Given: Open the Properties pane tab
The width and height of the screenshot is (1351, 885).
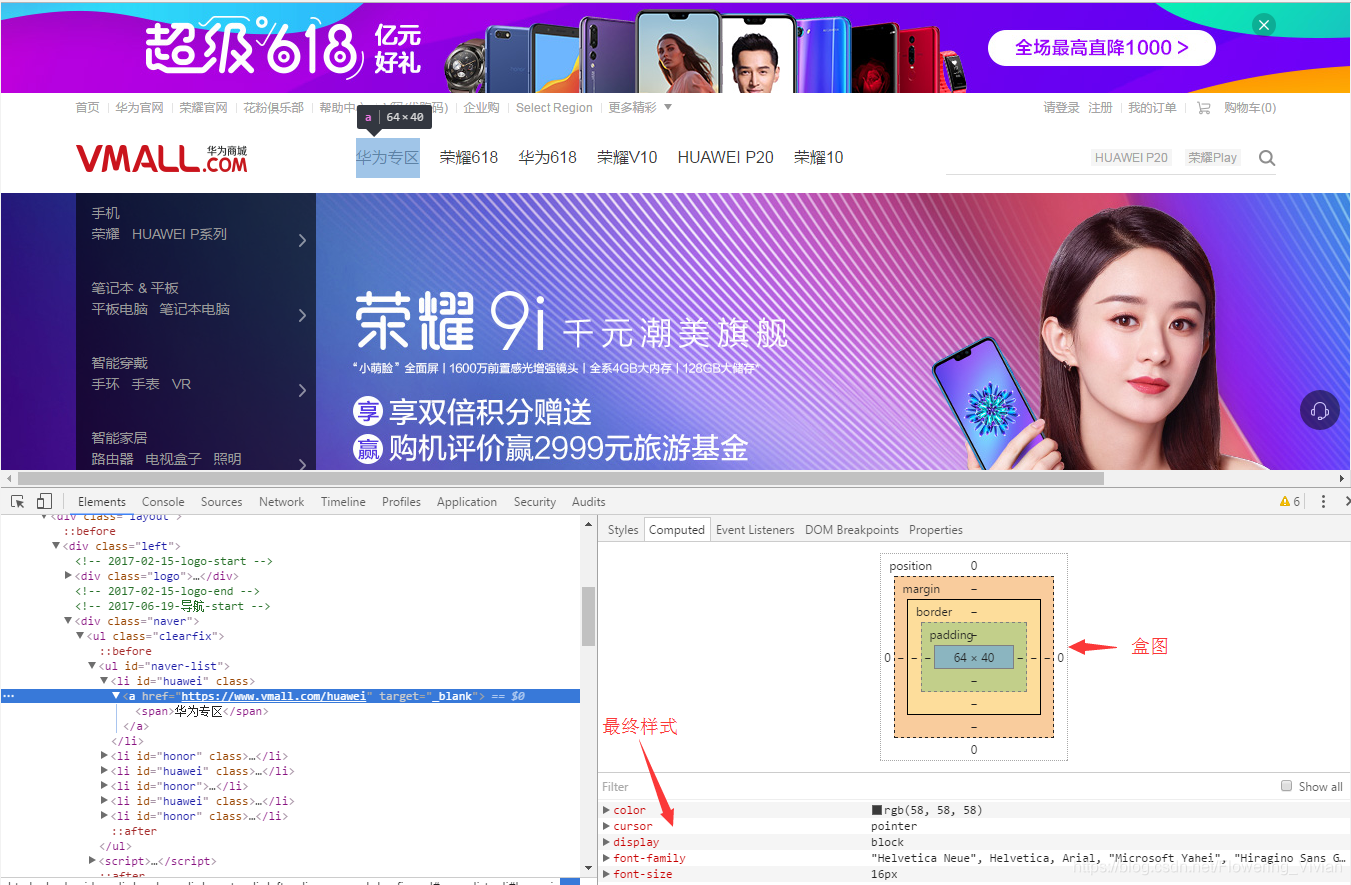Looking at the screenshot, I should click(x=936, y=530).
